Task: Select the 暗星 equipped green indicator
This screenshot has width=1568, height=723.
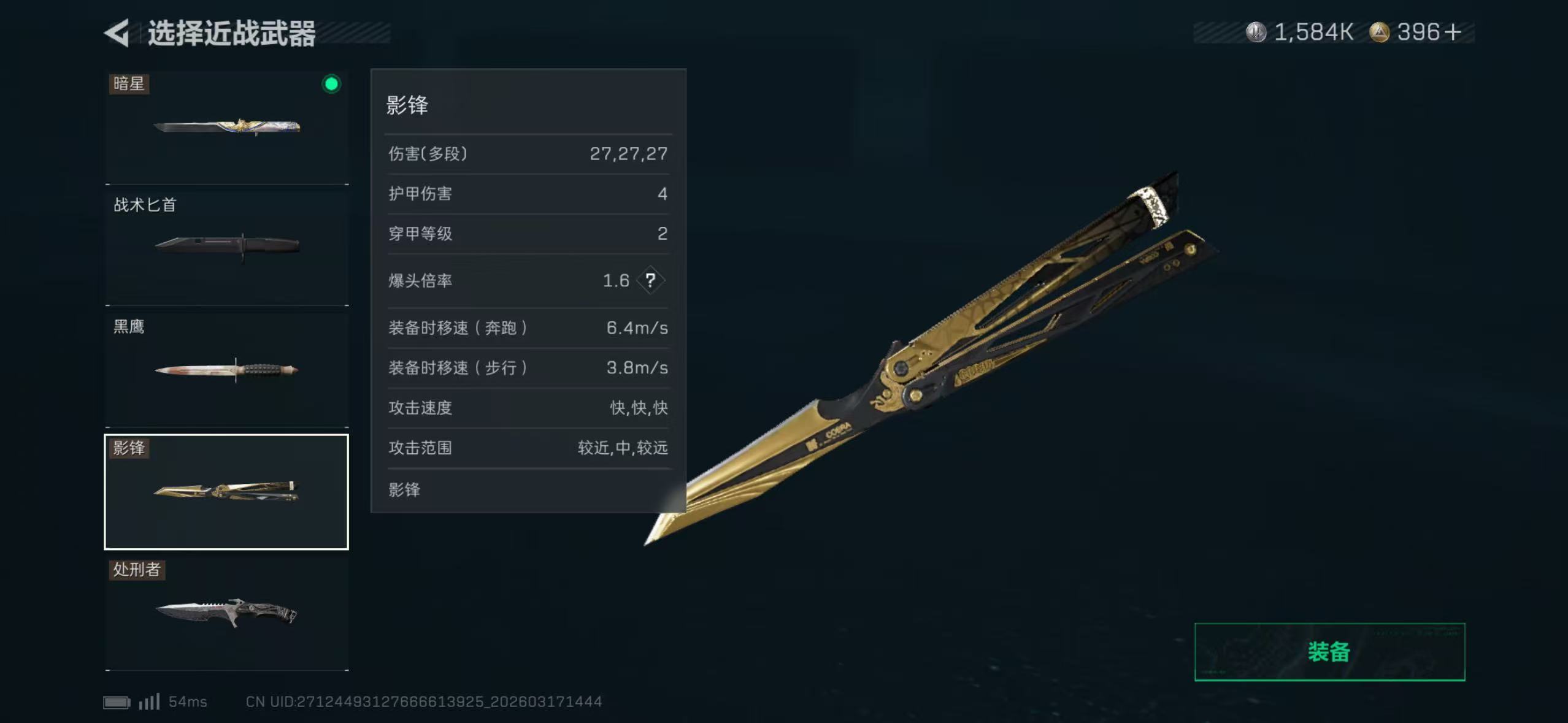Action: (x=331, y=84)
